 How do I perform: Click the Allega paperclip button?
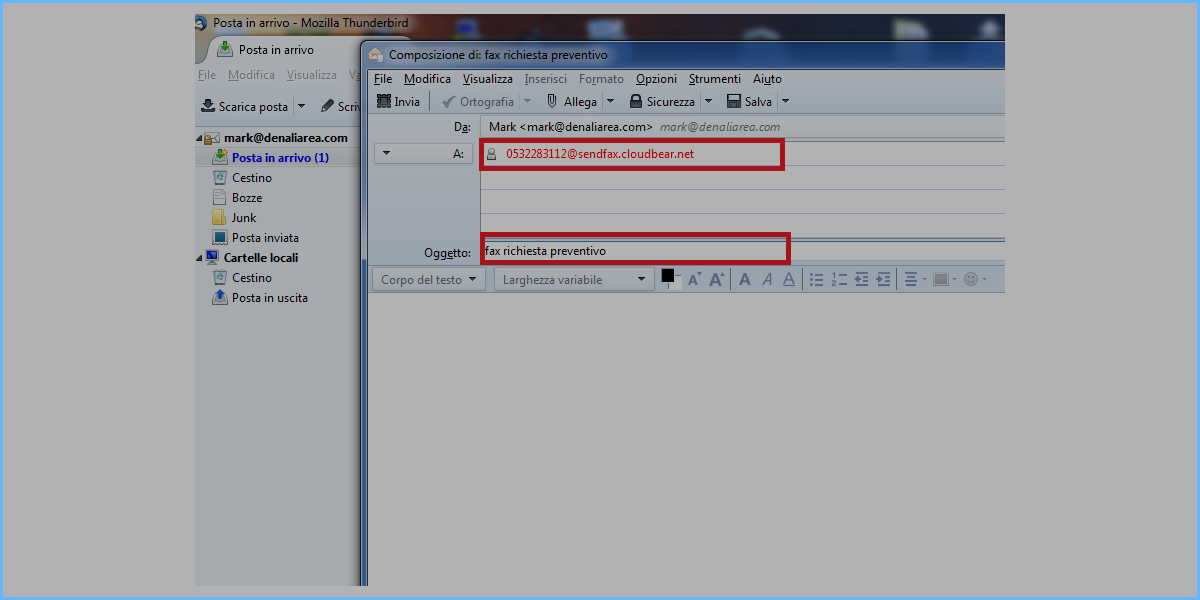pos(571,101)
